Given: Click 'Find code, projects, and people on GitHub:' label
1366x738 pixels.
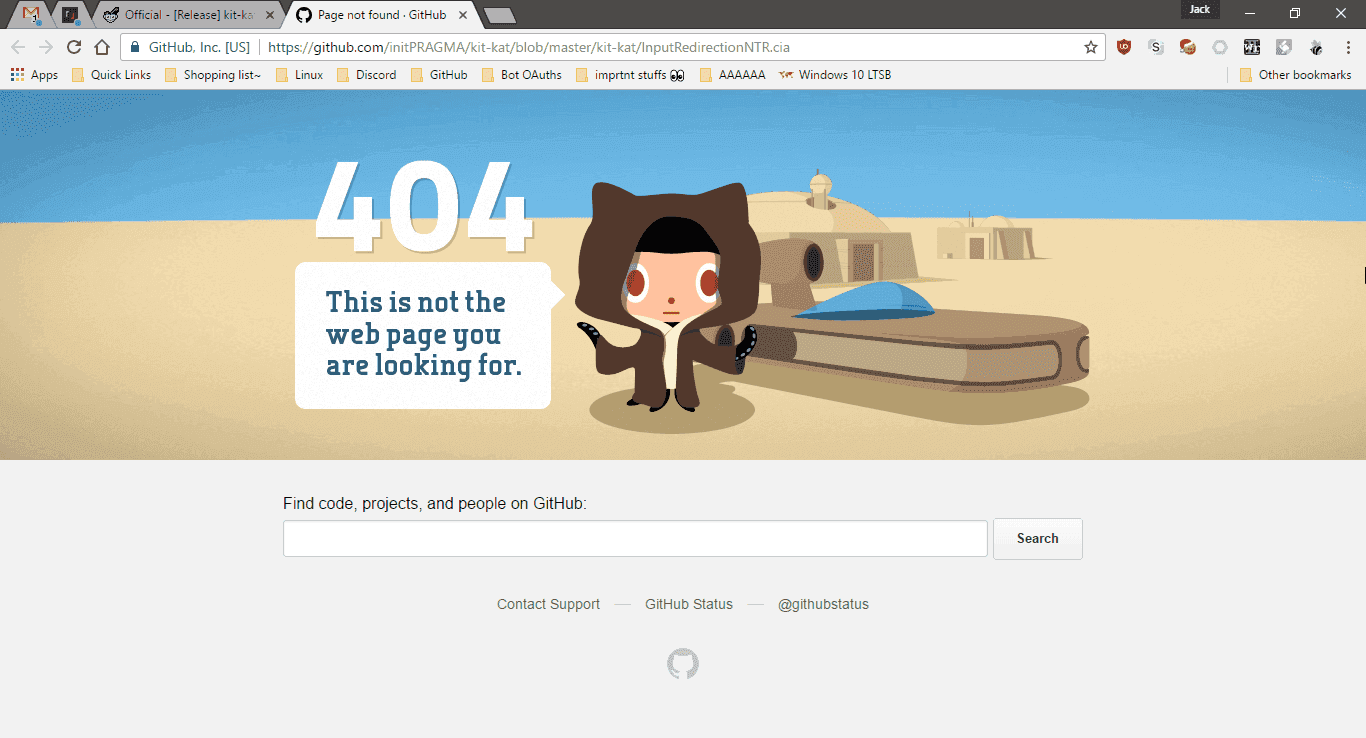Looking at the screenshot, I should click(x=435, y=504).
